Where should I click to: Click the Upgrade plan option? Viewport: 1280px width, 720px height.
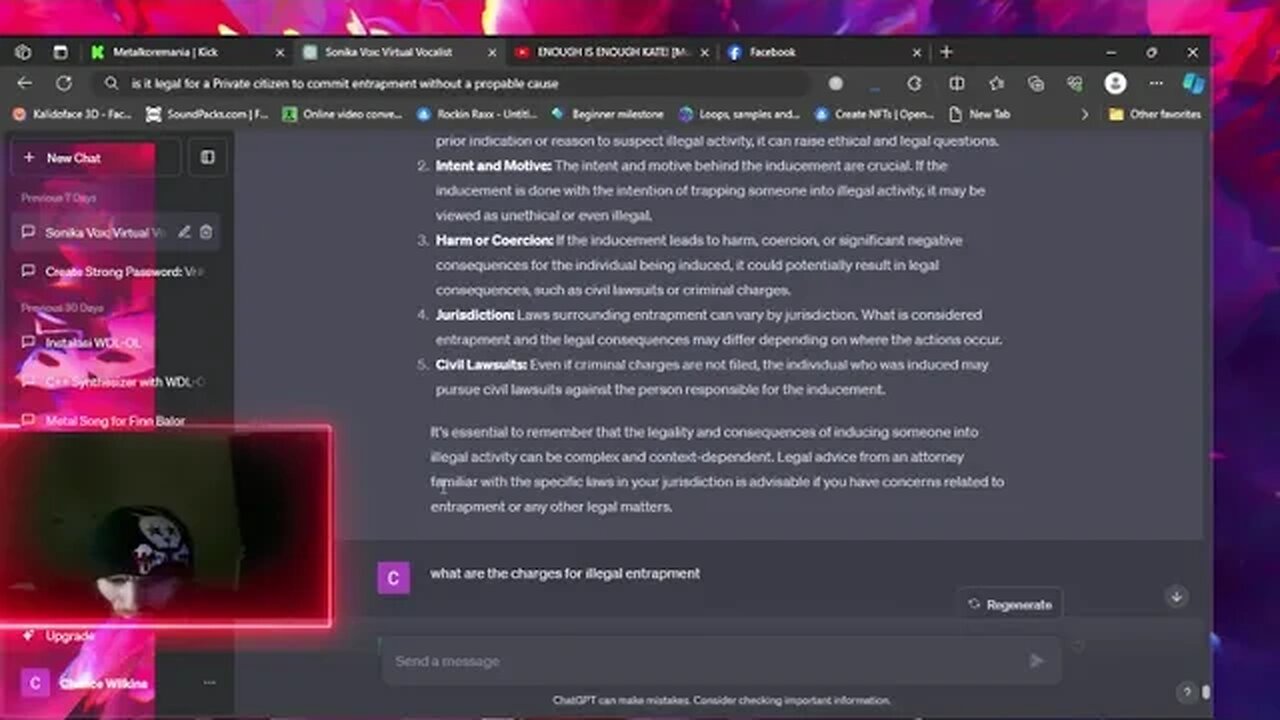pyautogui.click(x=60, y=636)
